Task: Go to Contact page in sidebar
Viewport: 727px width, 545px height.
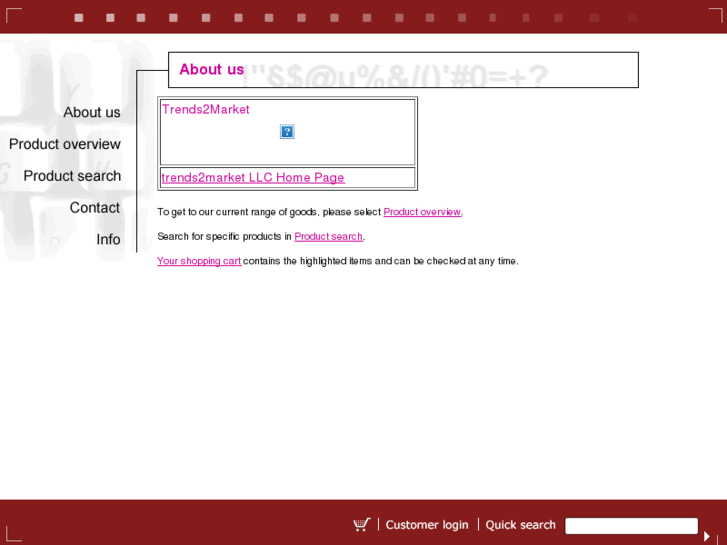Action: point(95,207)
